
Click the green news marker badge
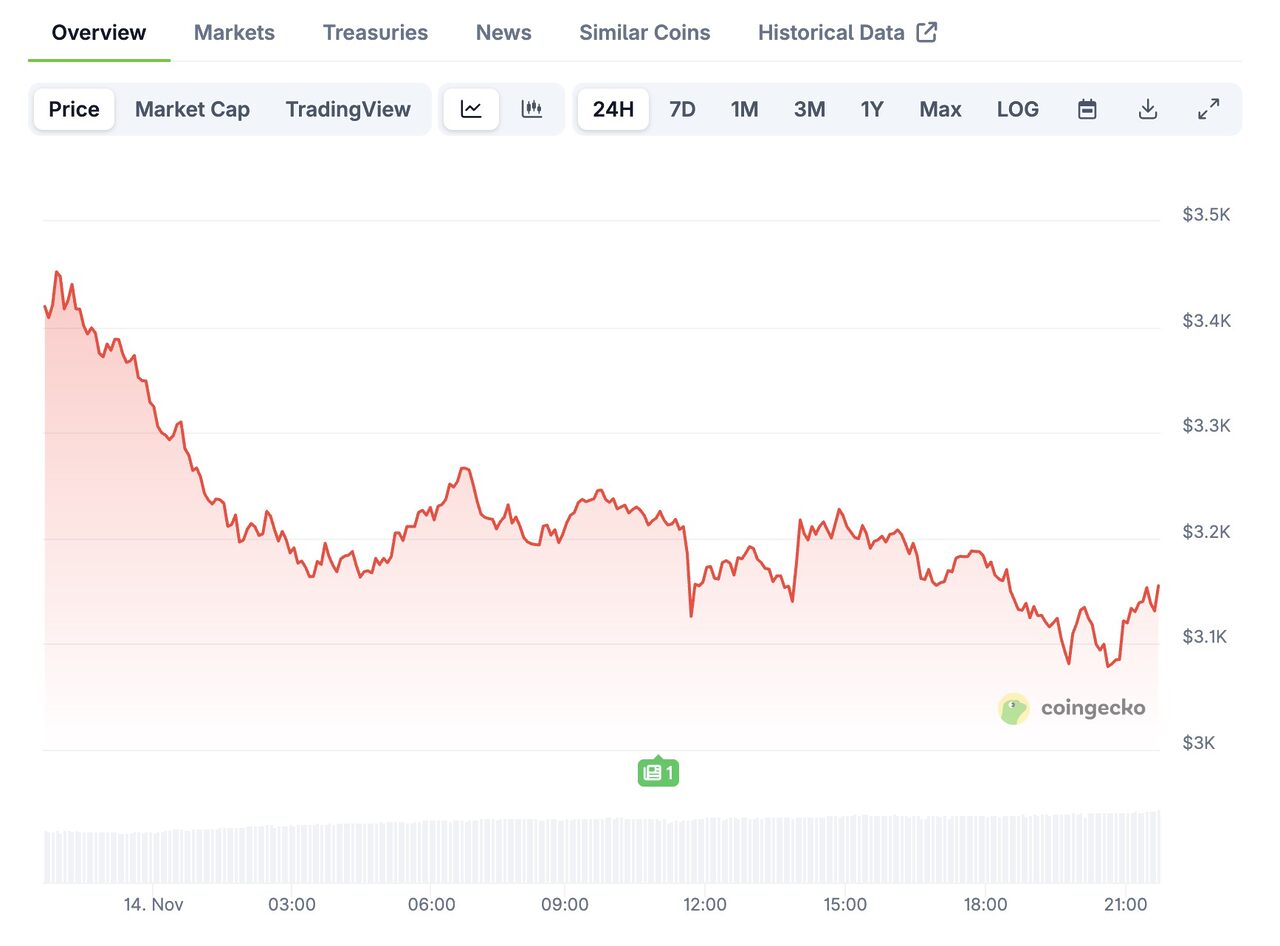point(658,772)
